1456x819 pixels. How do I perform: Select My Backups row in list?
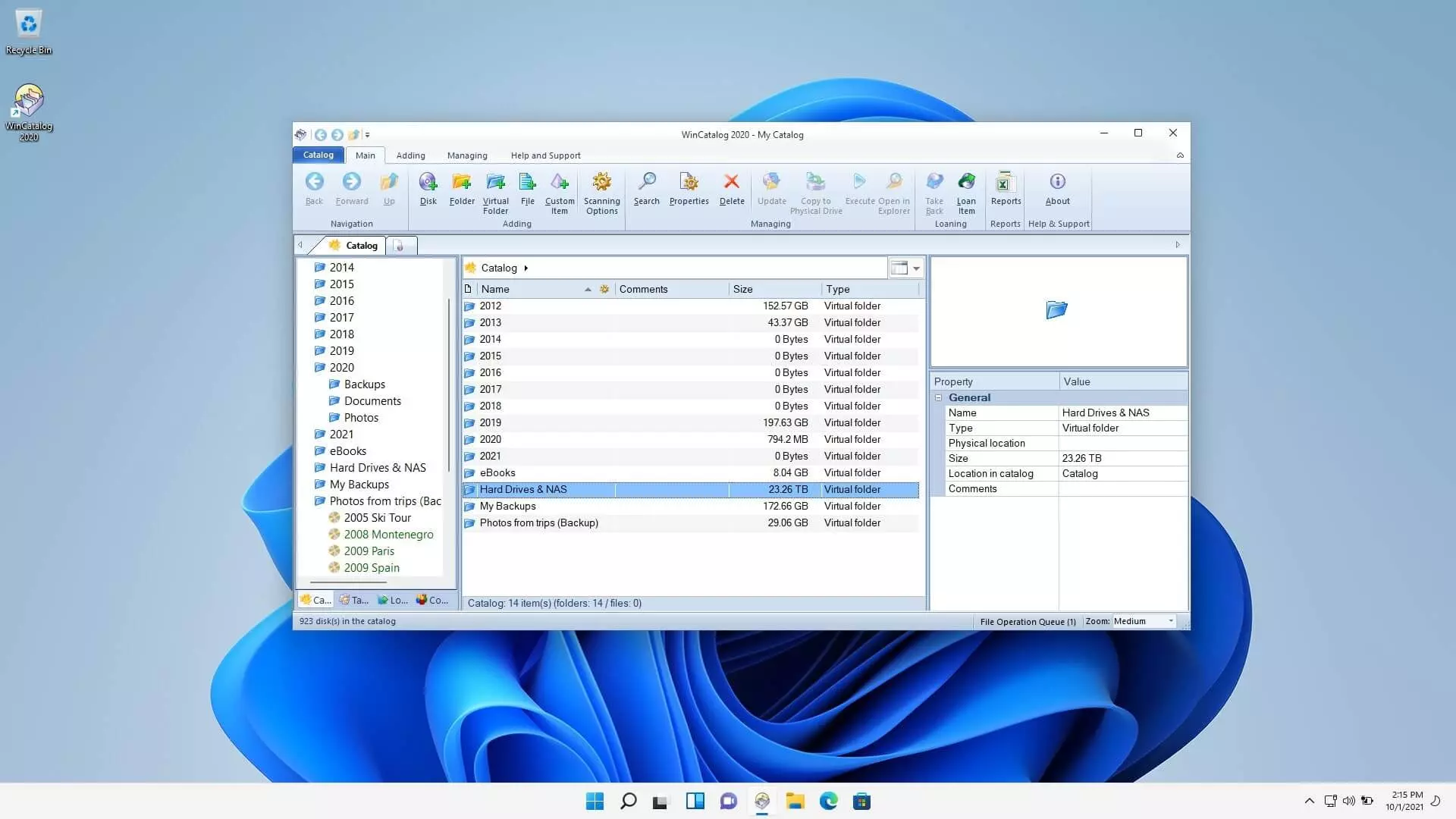click(690, 506)
